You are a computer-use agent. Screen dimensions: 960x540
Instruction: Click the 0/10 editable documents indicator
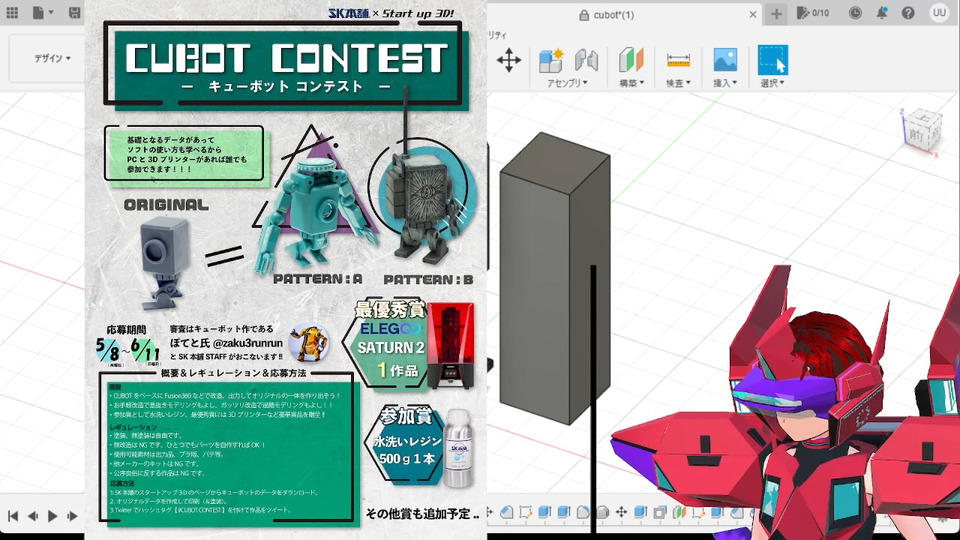pos(812,13)
